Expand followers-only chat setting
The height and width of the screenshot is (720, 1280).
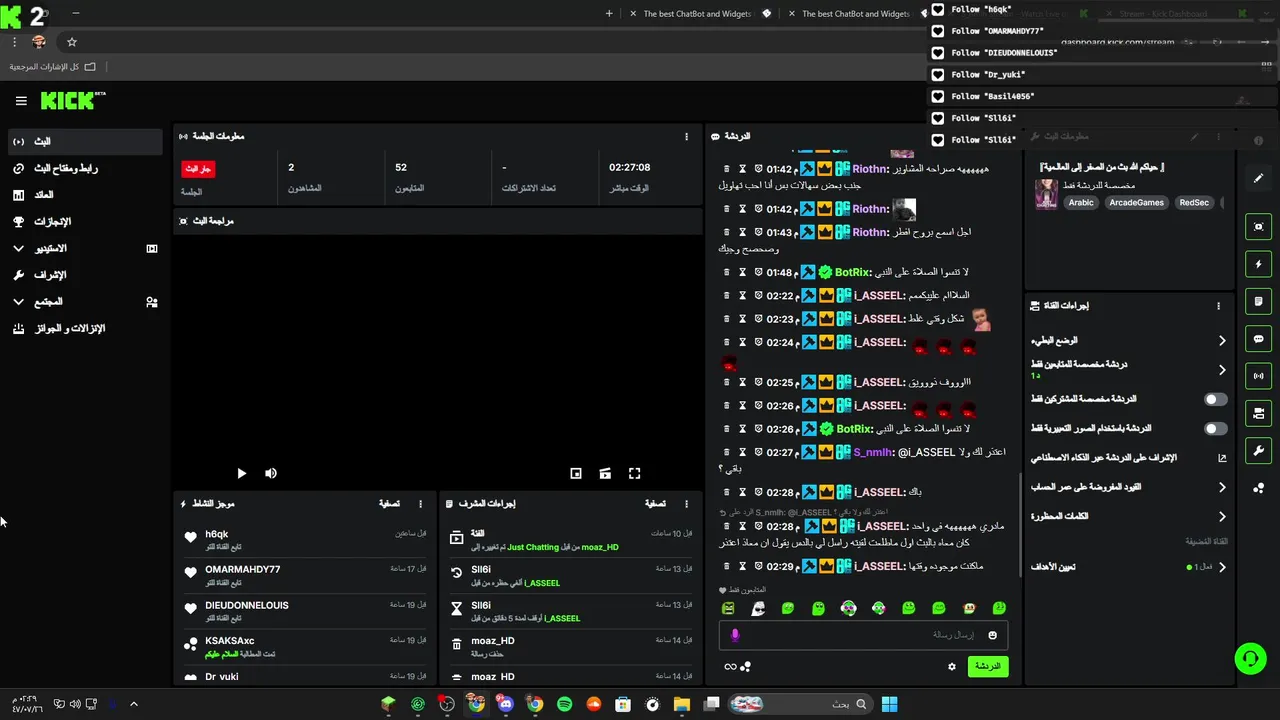pyautogui.click(x=1222, y=370)
